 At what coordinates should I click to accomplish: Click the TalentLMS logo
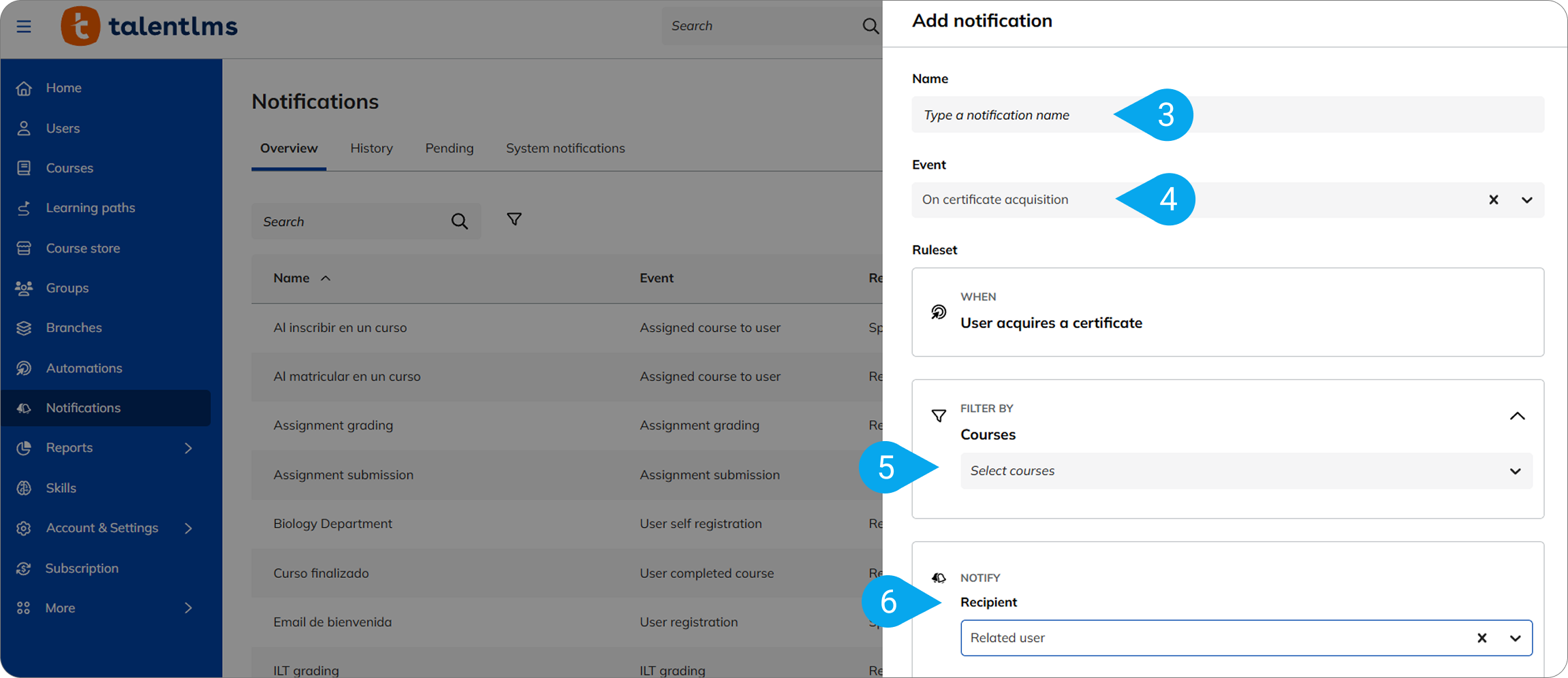tap(149, 27)
